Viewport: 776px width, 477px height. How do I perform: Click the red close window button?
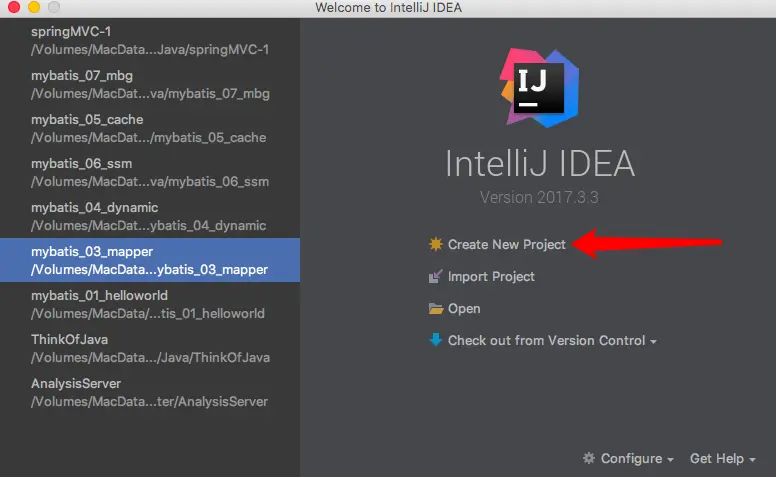point(14,7)
